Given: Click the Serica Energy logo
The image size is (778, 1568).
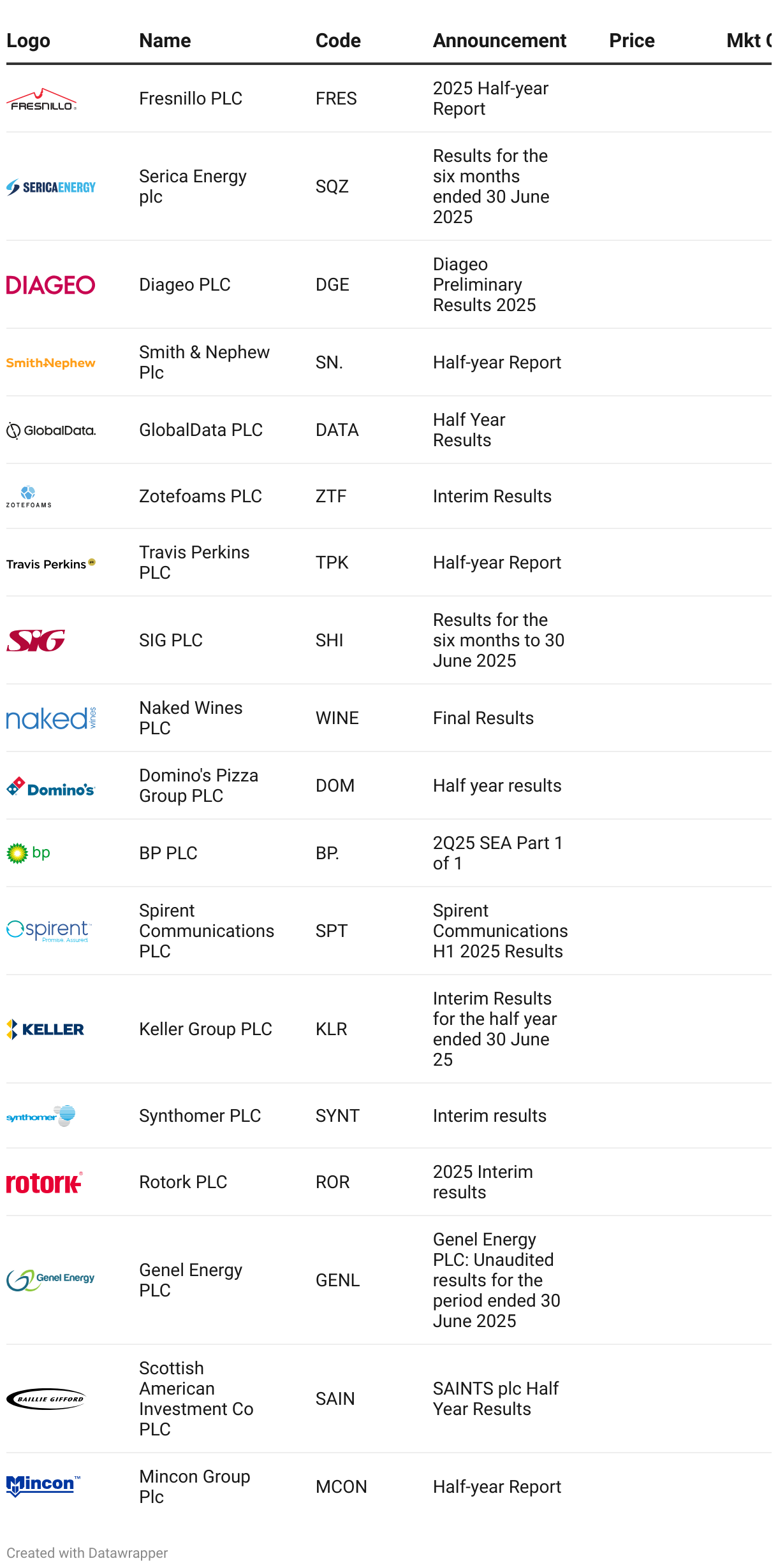Looking at the screenshot, I should pyautogui.click(x=51, y=187).
